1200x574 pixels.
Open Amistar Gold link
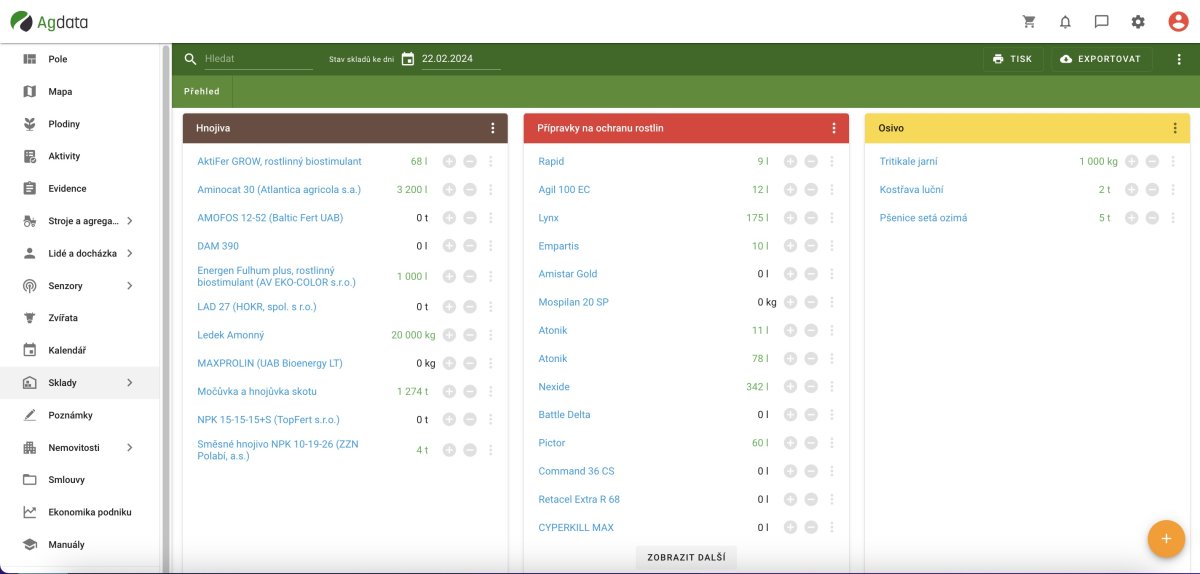tap(567, 274)
